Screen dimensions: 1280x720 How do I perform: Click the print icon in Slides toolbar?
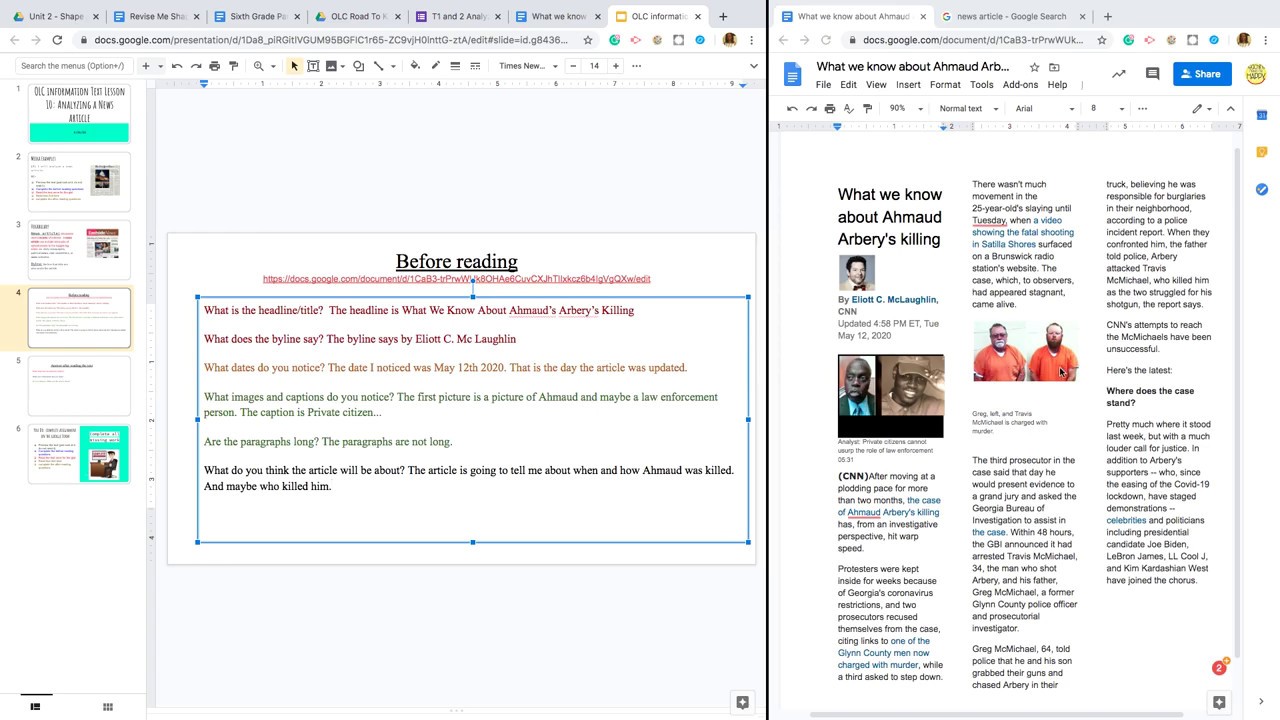(214, 66)
